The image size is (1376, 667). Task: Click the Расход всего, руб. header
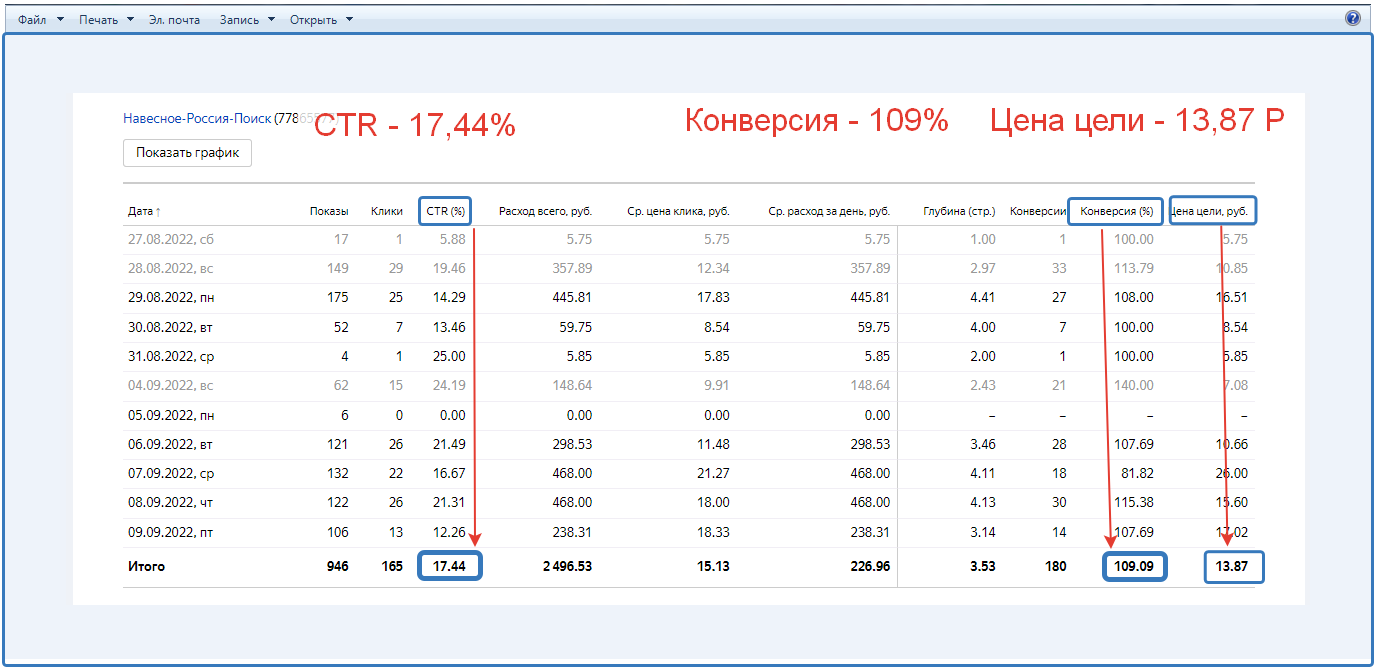pyautogui.click(x=545, y=211)
